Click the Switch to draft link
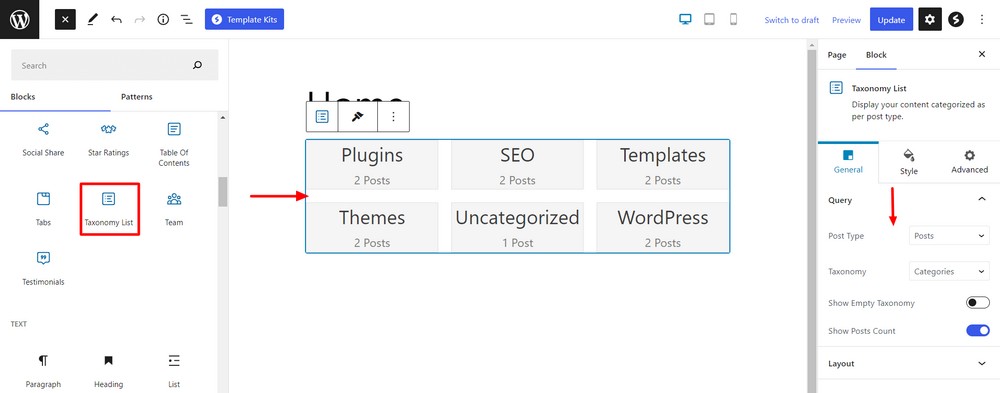Screen dimensions: 1000x393 pyautogui.click(x=791, y=20)
